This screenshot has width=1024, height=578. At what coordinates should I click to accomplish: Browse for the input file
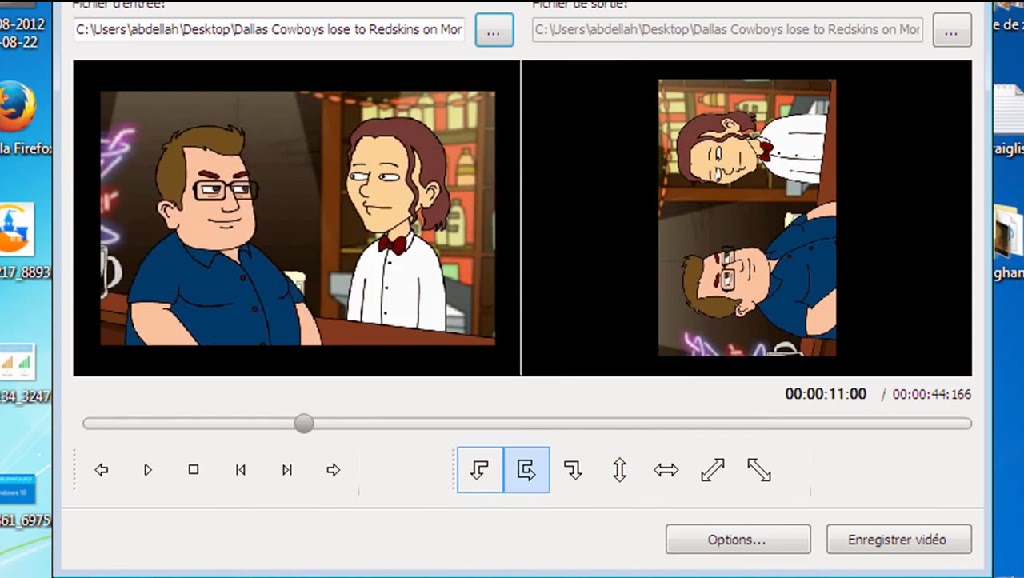tap(493, 30)
